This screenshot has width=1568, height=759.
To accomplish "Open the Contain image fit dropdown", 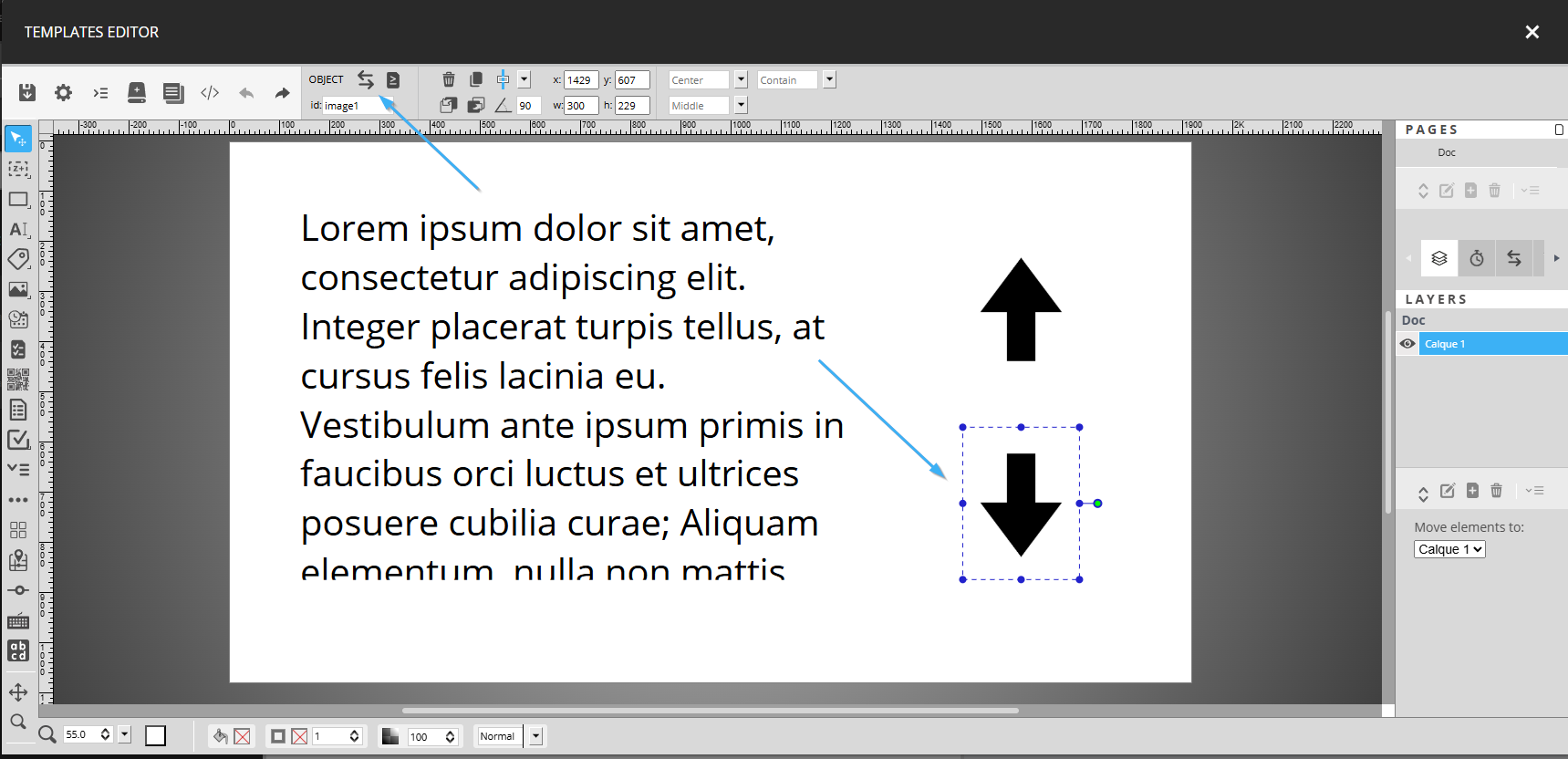I will point(829,79).
